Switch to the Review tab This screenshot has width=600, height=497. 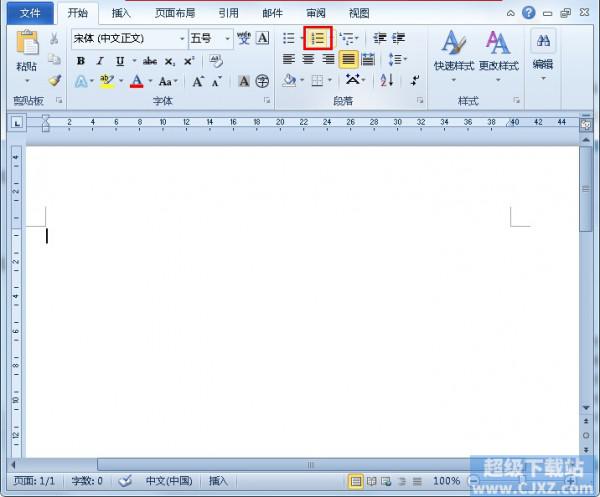316,13
